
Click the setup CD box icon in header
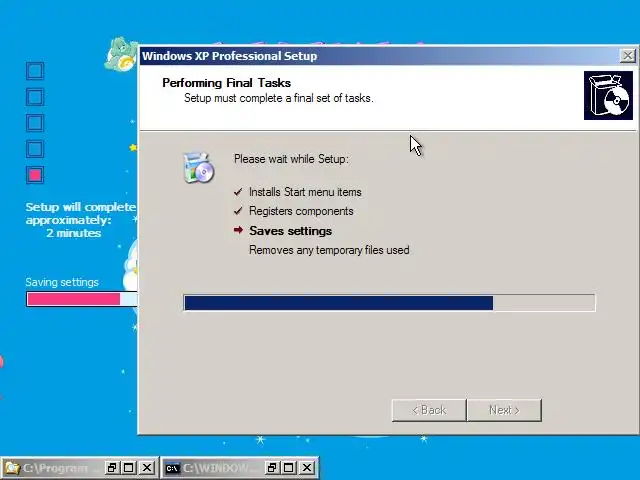pyautogui.click(x=608, y=96)
